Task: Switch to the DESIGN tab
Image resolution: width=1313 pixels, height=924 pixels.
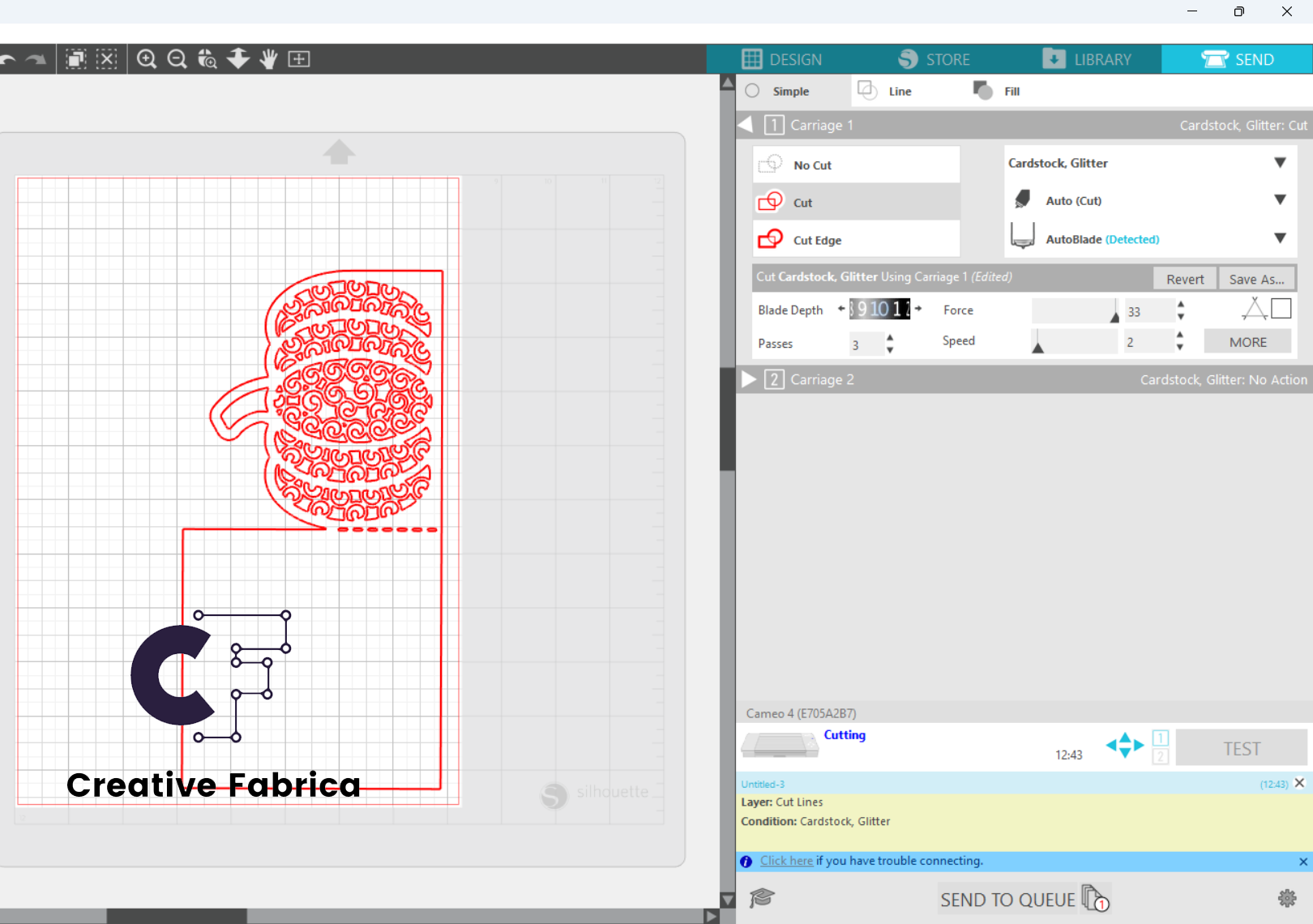Action: pyautogui.click(x=782, y=59)
